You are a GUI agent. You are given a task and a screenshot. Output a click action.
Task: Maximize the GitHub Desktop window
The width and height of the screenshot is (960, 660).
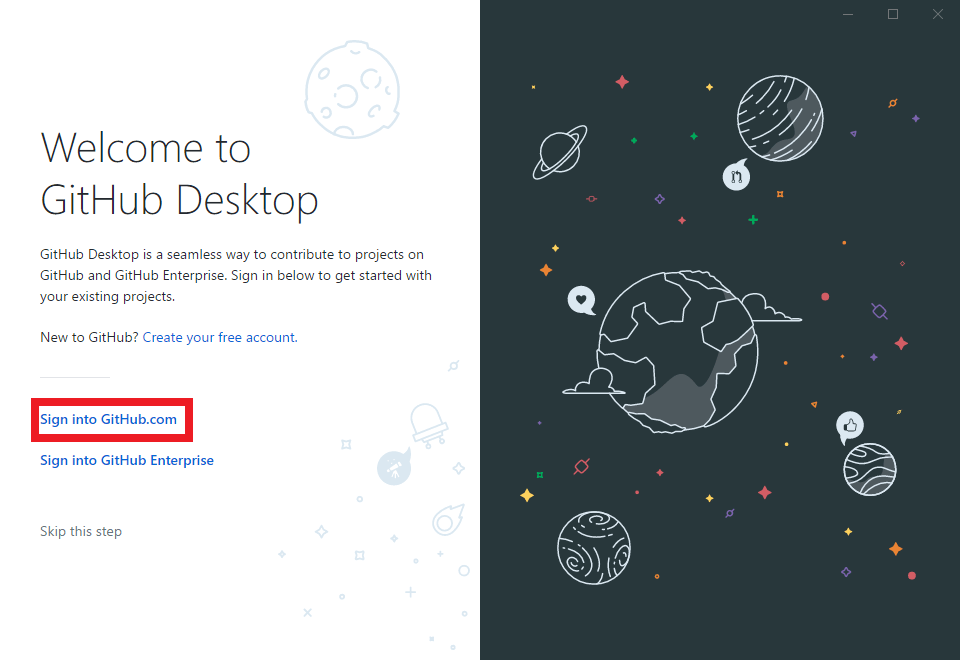click(893, 14)
